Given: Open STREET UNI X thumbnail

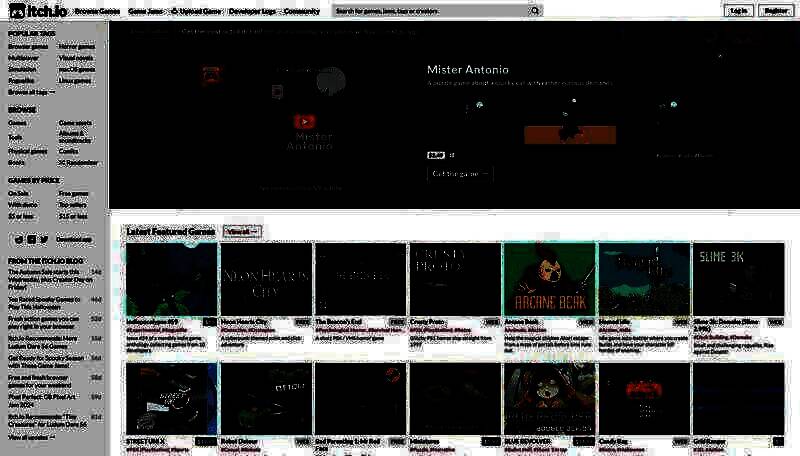Looking at the screenshot, I should pyautogui.click(x=171, y=398).
